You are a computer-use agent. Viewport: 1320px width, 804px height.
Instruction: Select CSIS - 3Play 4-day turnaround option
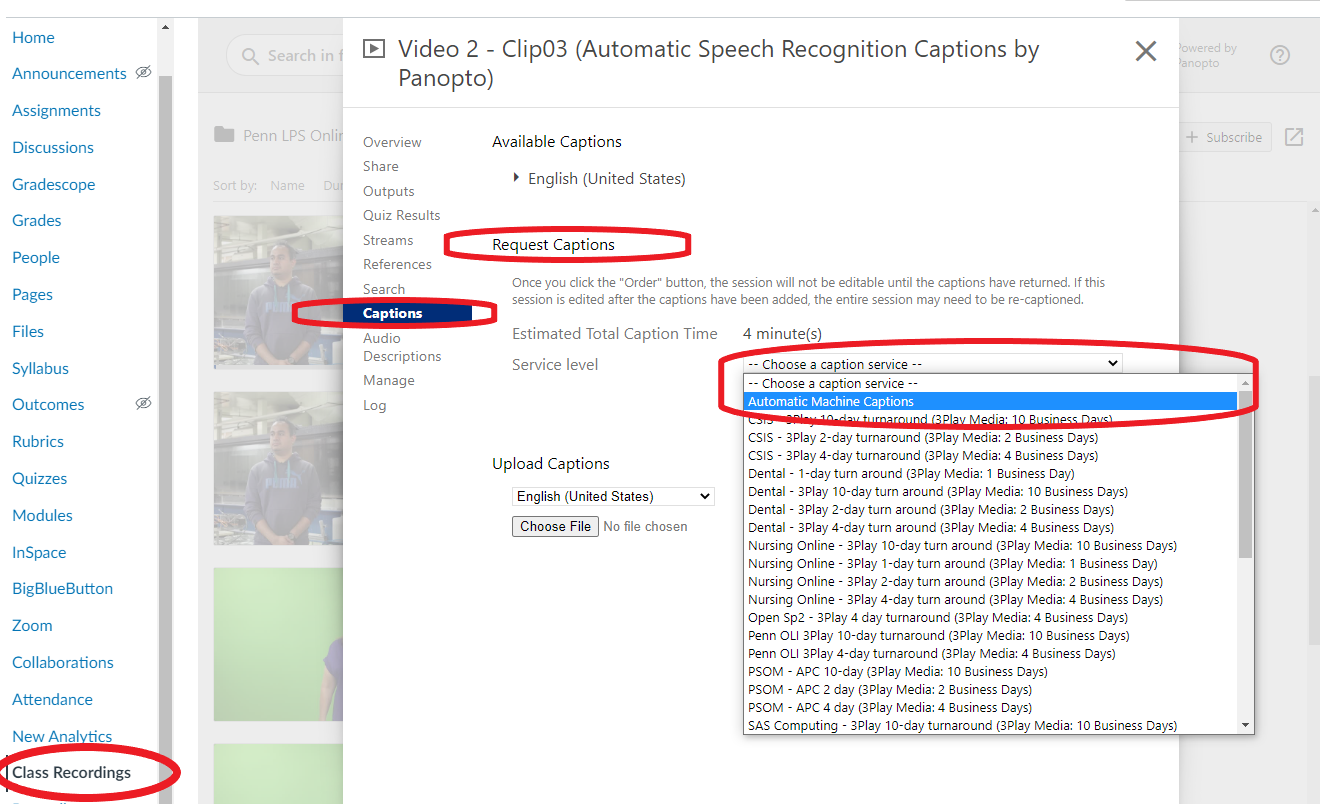(991, 455)
